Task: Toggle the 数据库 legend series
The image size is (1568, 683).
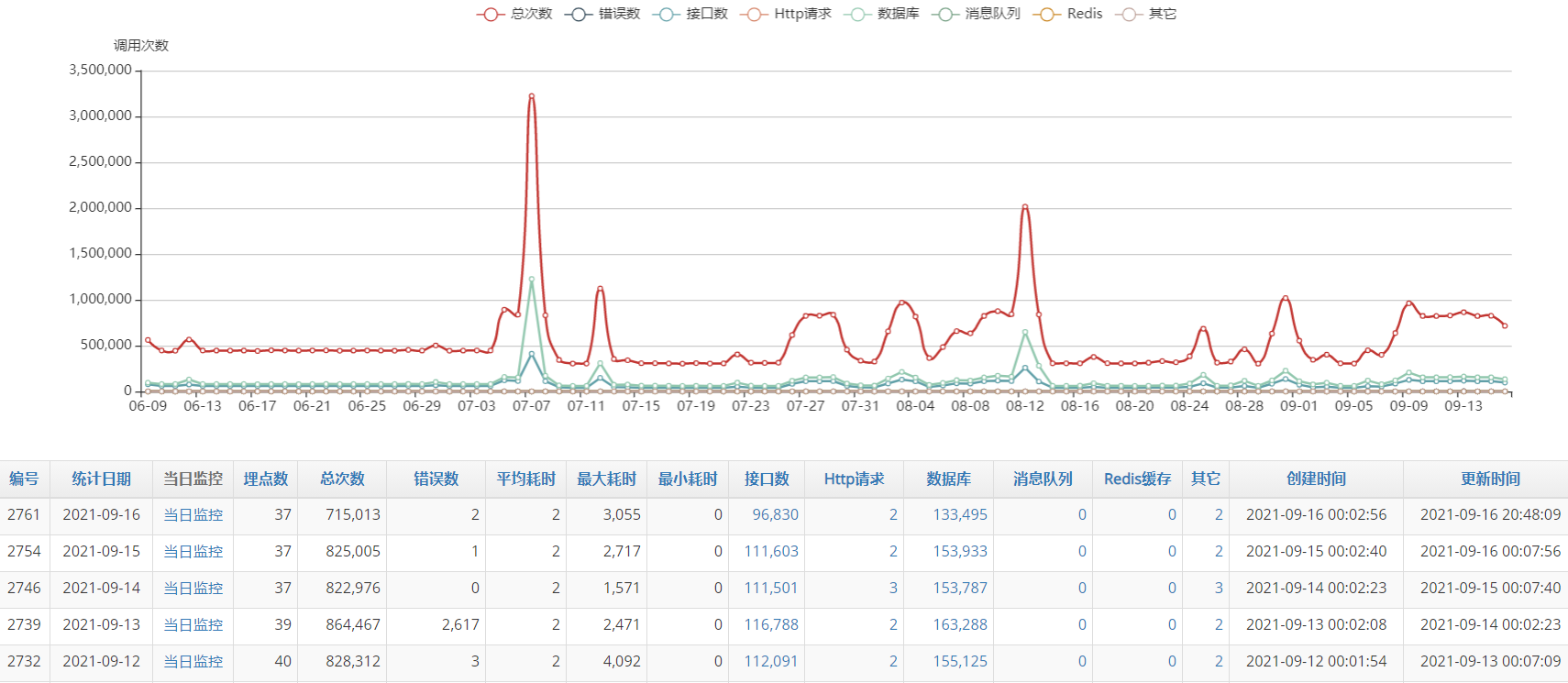Action: (x=881, y=14)
